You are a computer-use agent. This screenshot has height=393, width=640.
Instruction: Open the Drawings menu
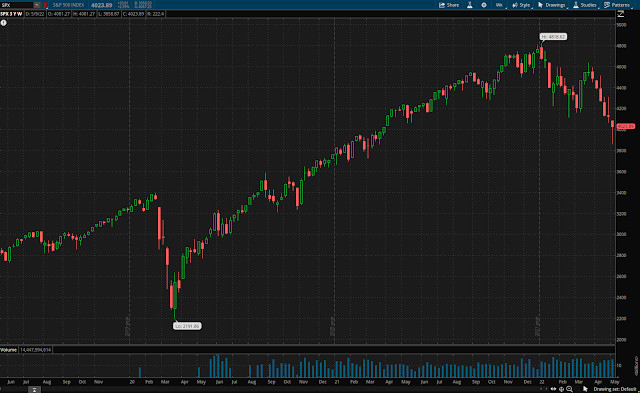[x=552, y=5]
